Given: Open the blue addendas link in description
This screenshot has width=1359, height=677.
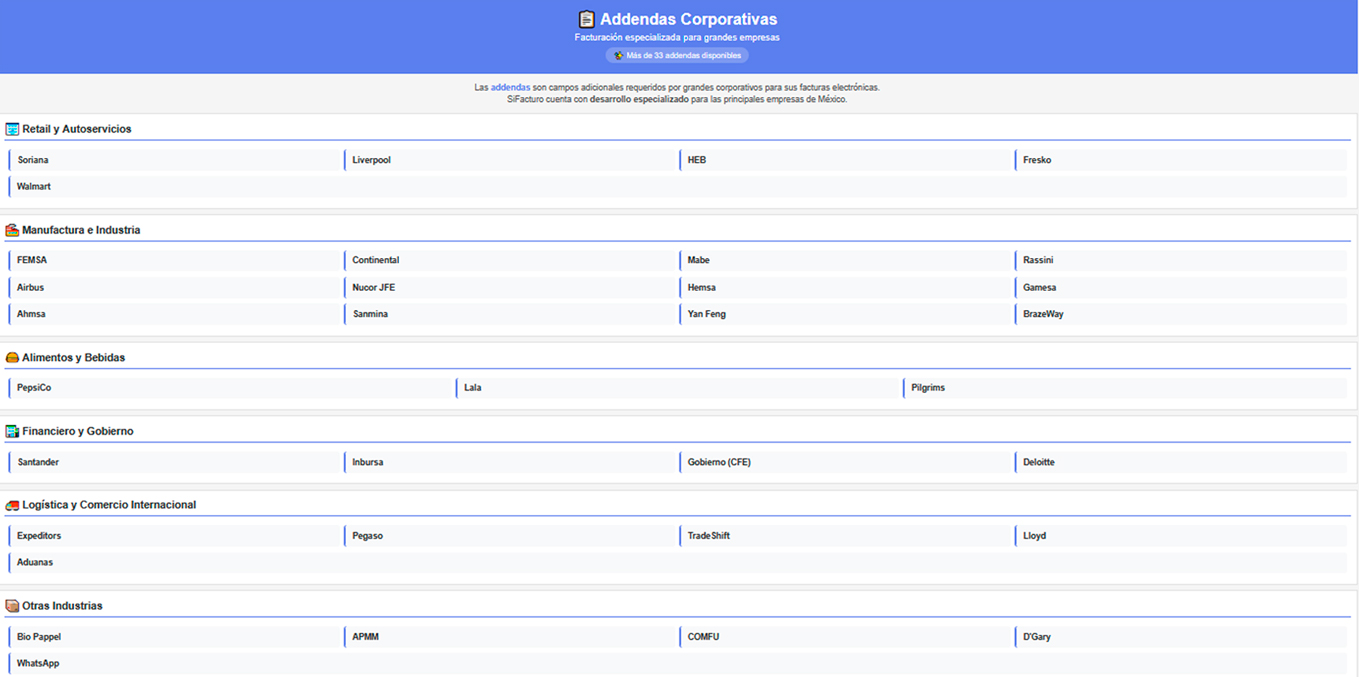Looking at the screenshot, I should pyautogui.click(x=510, y=88).
